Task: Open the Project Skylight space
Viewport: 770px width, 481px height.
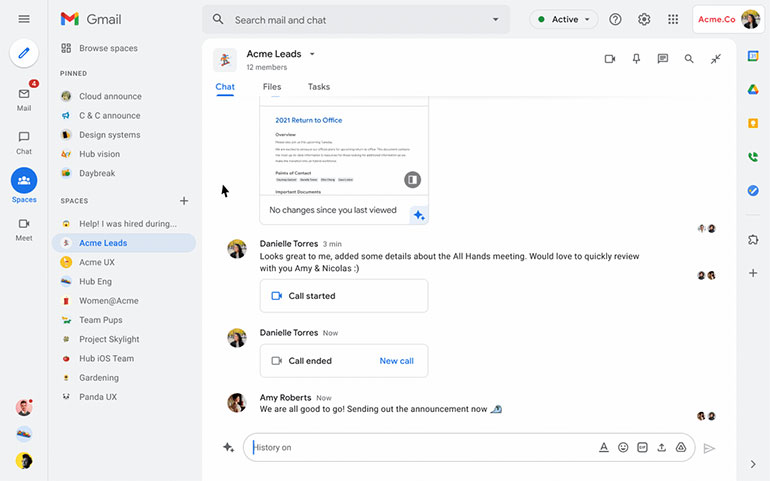Action: pyautogui.click(x=124, y=339)
